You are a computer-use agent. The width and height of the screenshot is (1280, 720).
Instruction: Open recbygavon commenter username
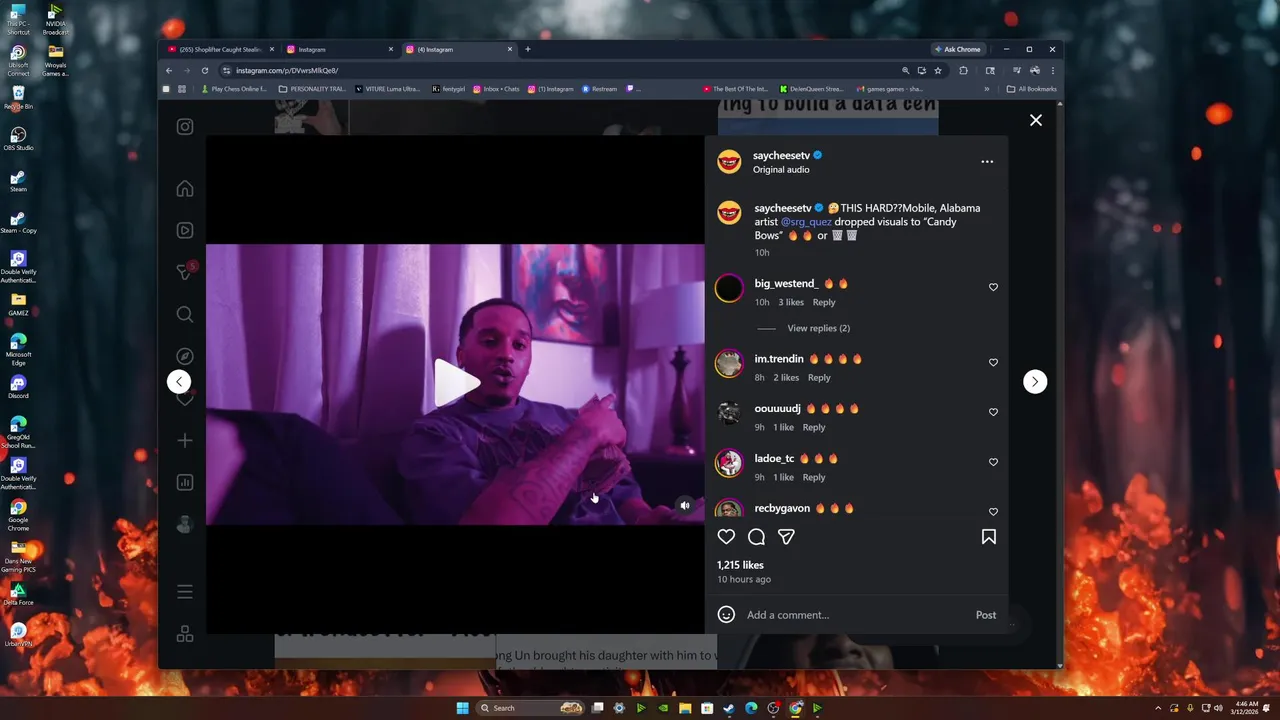[782, 508]
